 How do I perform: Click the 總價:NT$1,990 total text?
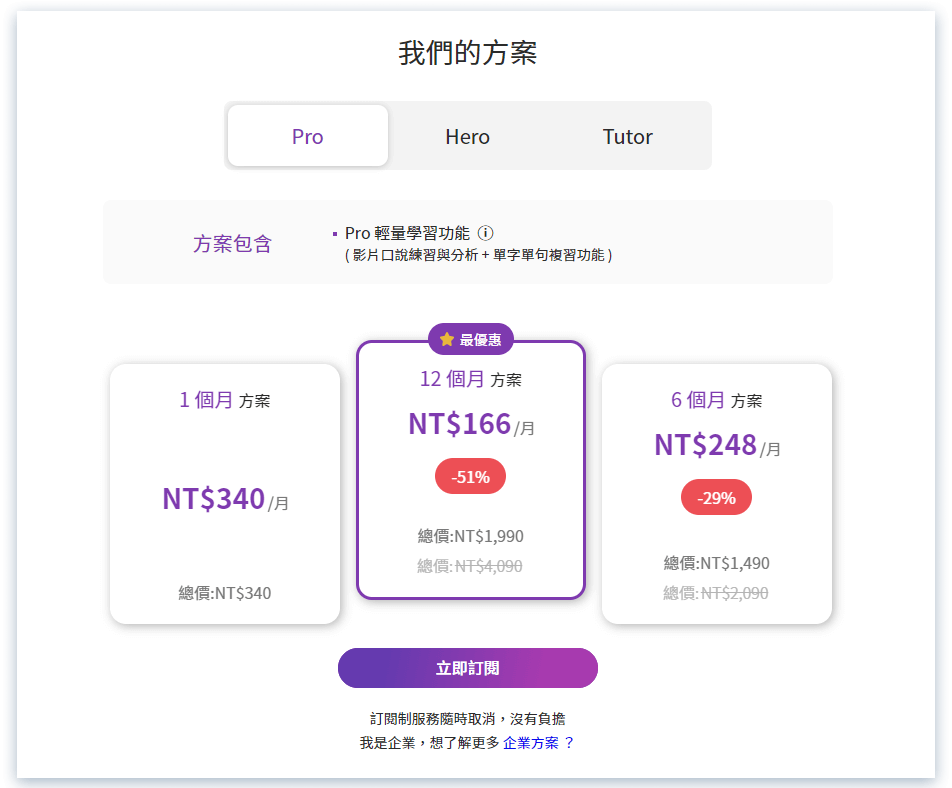point(470,536)
